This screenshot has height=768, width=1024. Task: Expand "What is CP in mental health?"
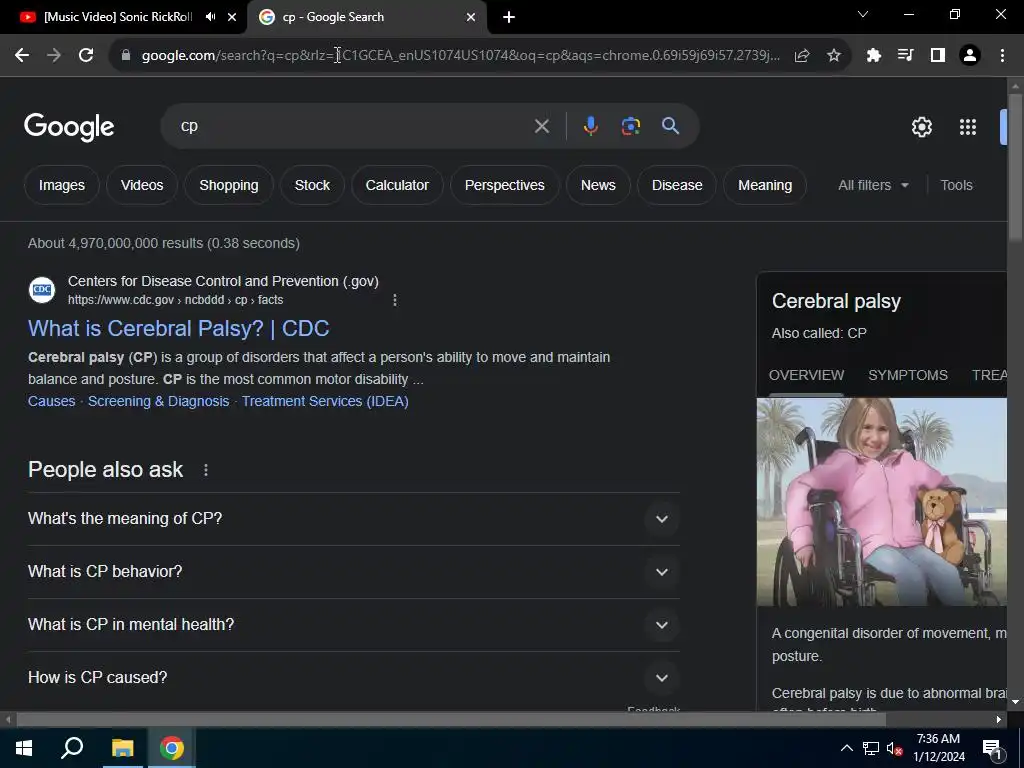coord(353,624)
